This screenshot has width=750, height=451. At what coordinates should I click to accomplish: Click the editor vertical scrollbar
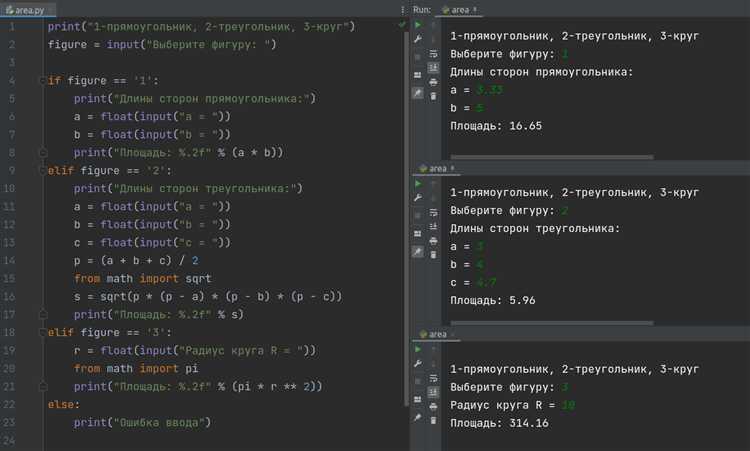point(406,220)
